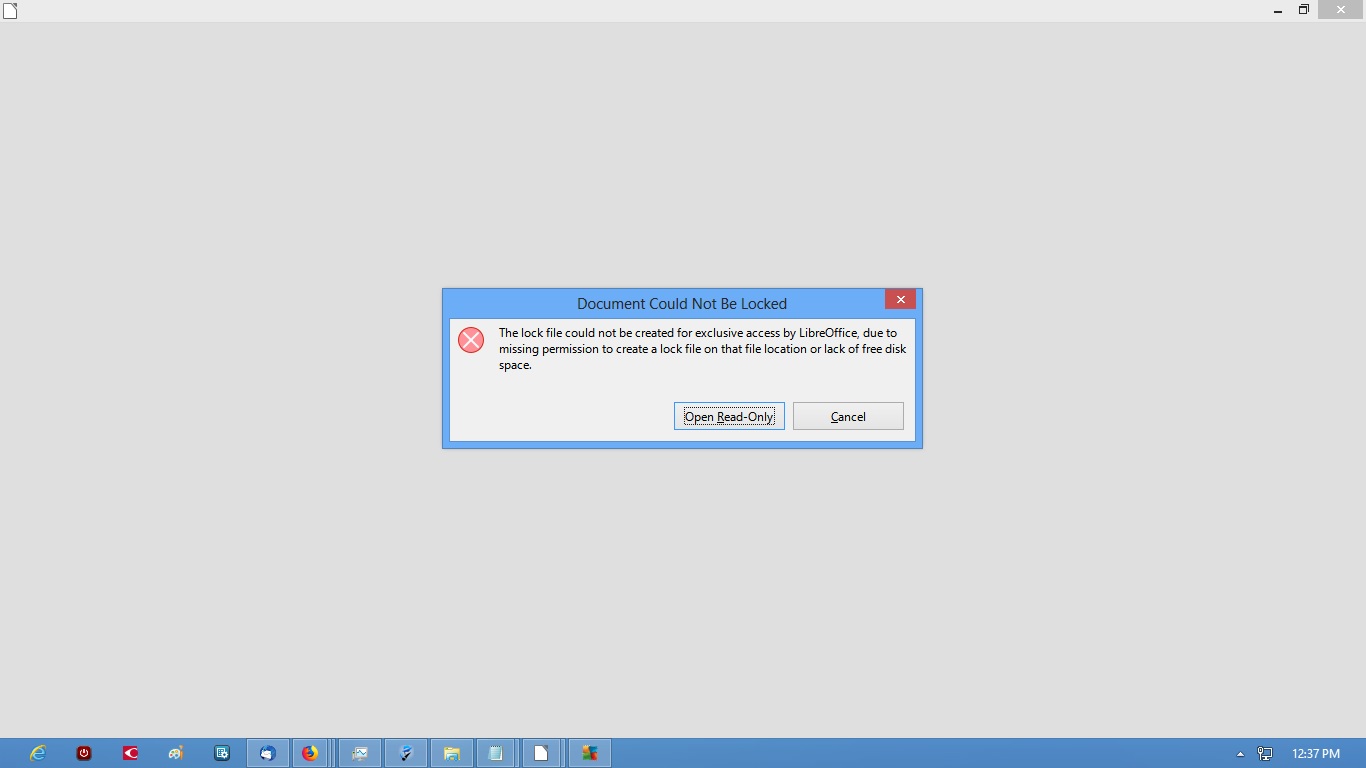Click the lock file error message text
Screen dimensions: 1366x768
[x=703, y=349]
